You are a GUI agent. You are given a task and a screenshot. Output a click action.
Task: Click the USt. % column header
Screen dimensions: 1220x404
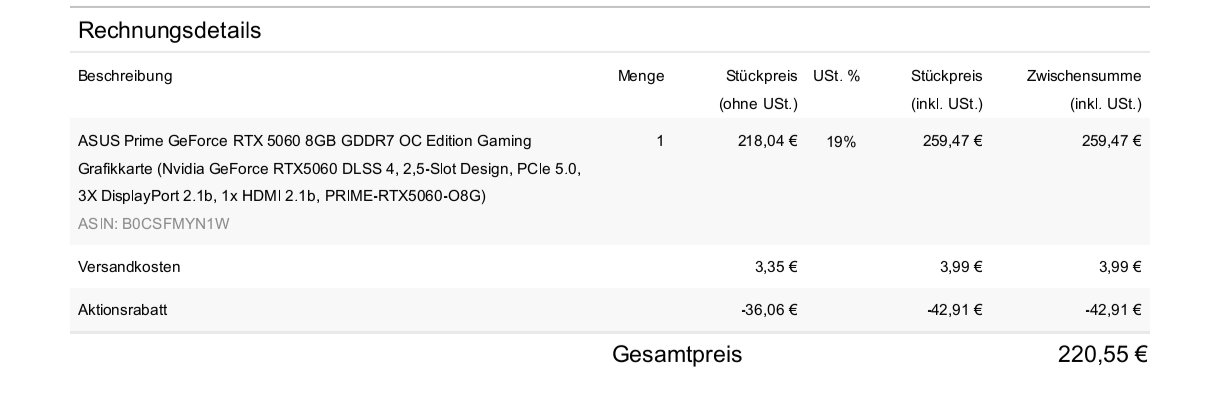pyautogui.click(x=836, y=76)
